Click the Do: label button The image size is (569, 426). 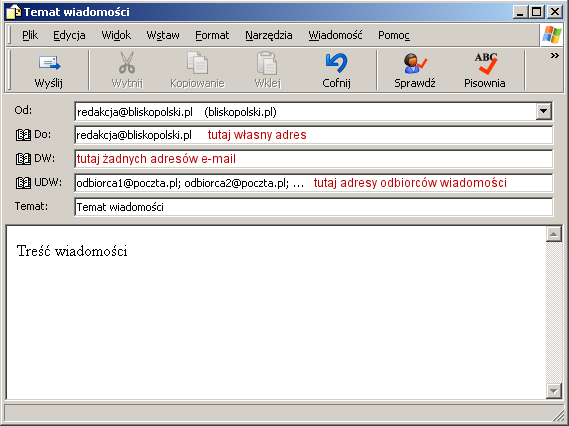click(x=42, y=135)
